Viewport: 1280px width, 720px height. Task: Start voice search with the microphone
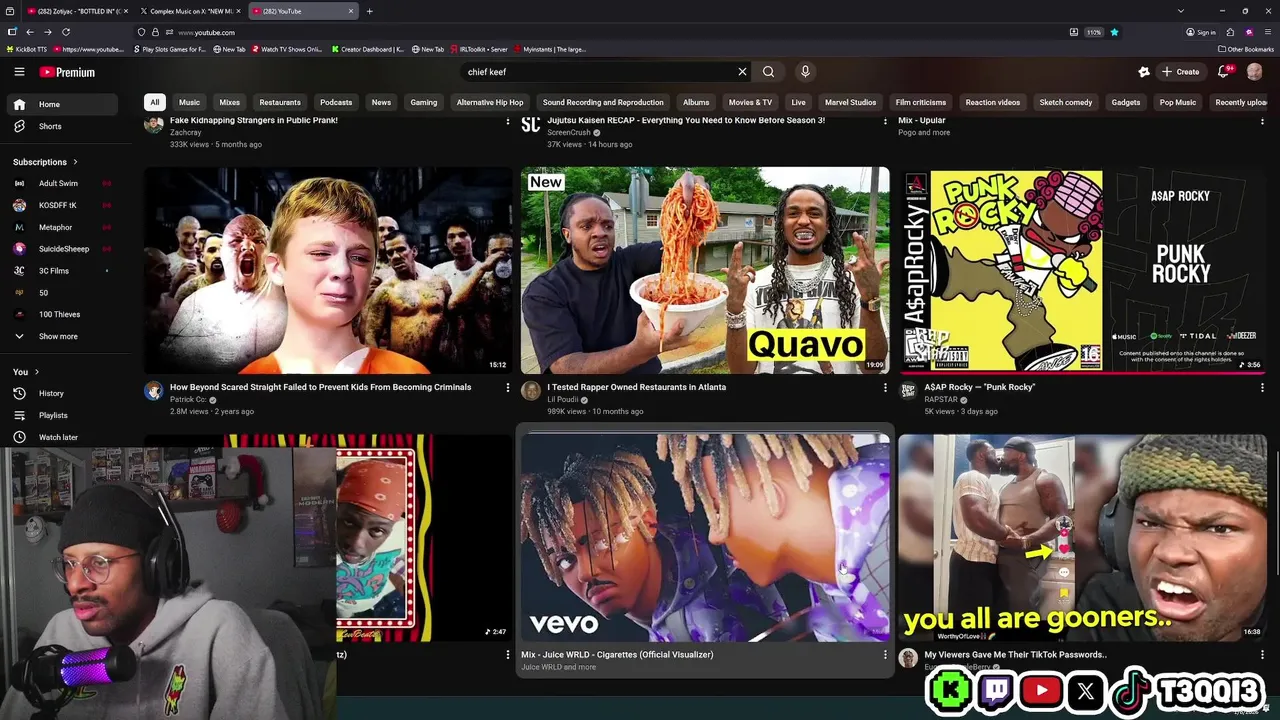[805, 72]
